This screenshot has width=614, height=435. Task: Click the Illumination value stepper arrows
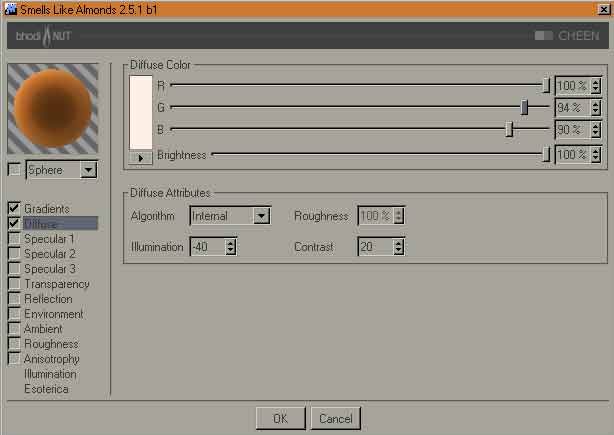click(231, 247)
